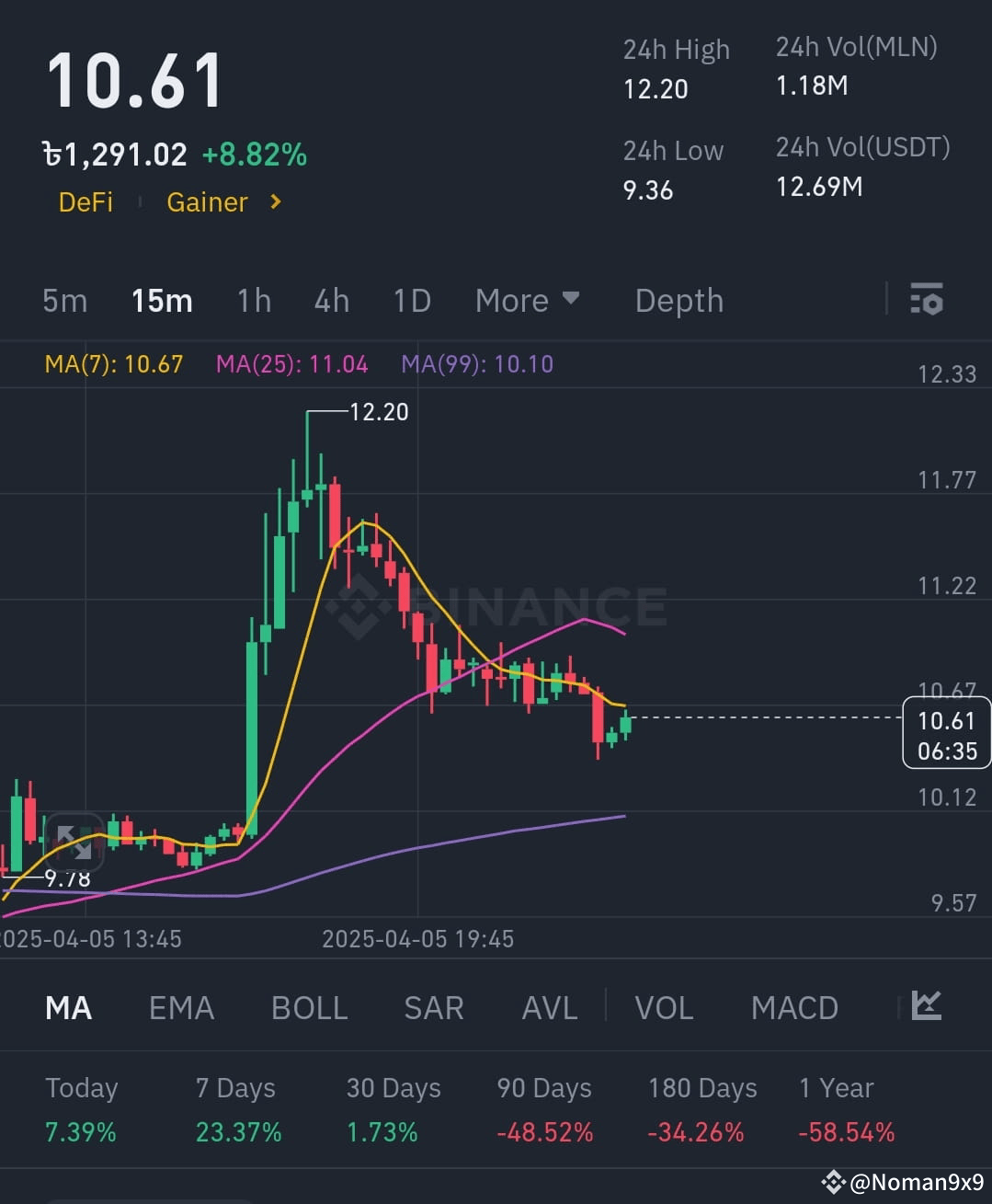Select the 15m timeframe

click(x=162, y=301)
